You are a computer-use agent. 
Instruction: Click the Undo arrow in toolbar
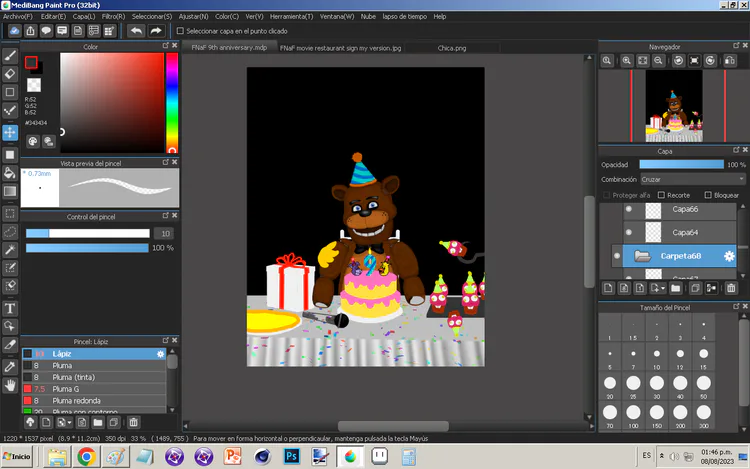tap(136, 31)
